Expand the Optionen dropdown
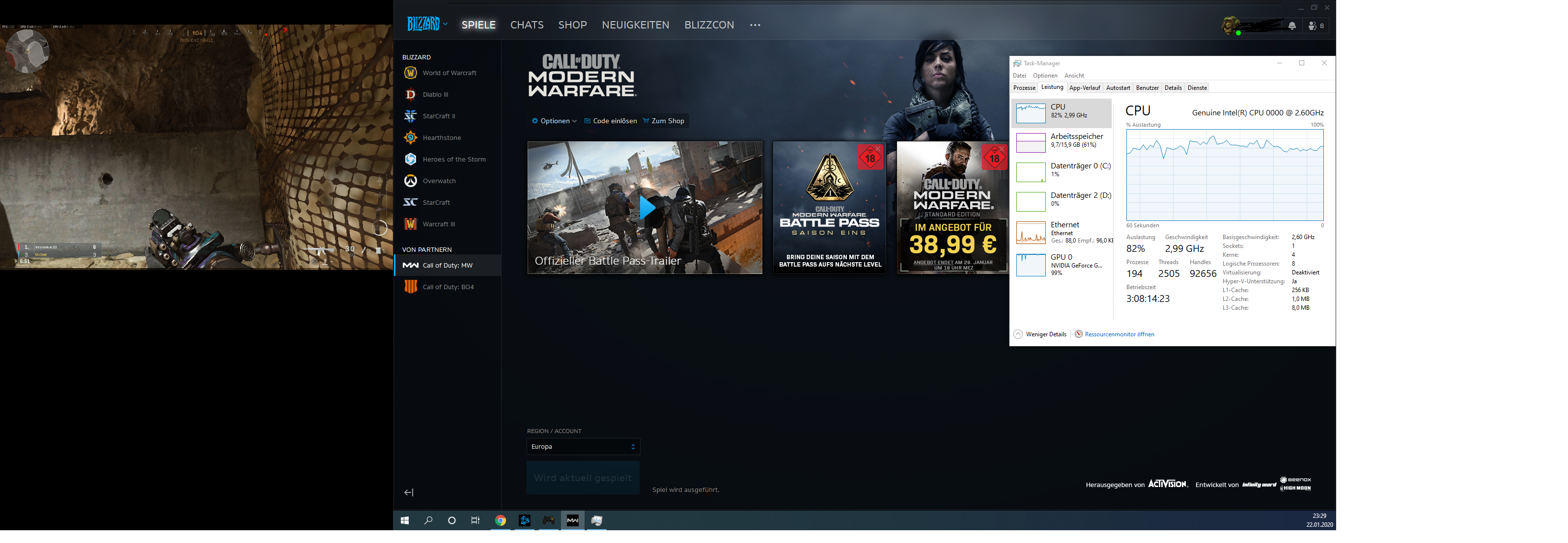Screen dimensions: 1568x543 pyautogui.click(x=555, y=121)
